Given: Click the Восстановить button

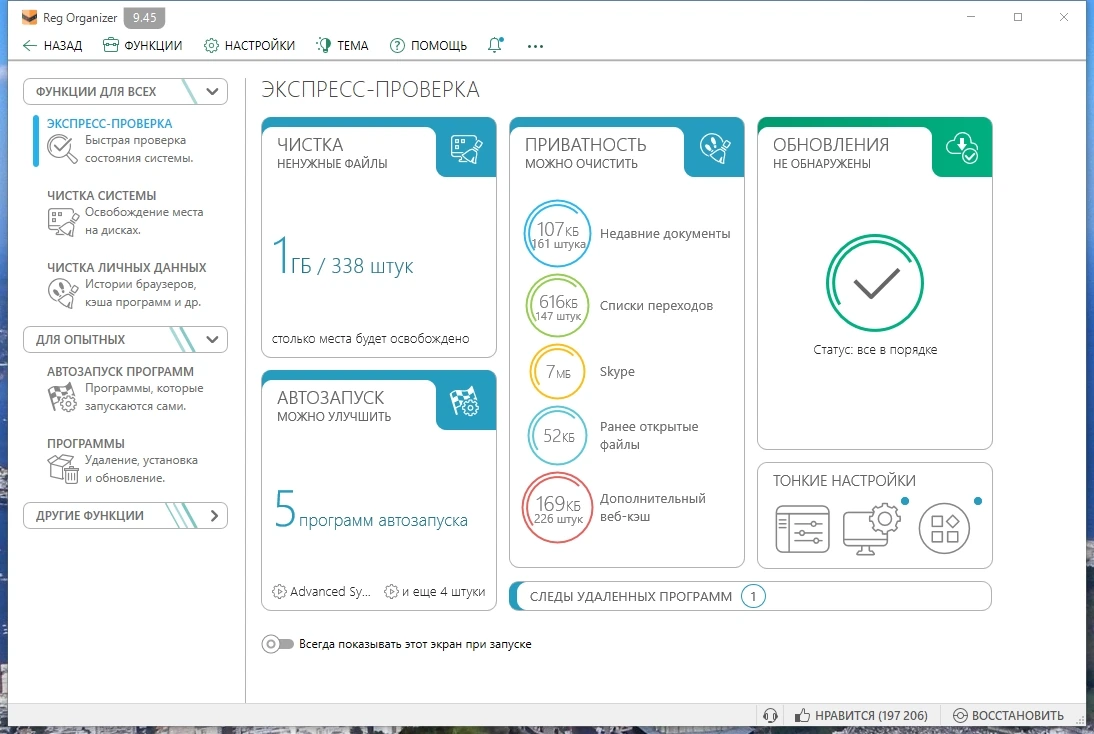Looking at the screenshot, I should tap(1008, 715).
